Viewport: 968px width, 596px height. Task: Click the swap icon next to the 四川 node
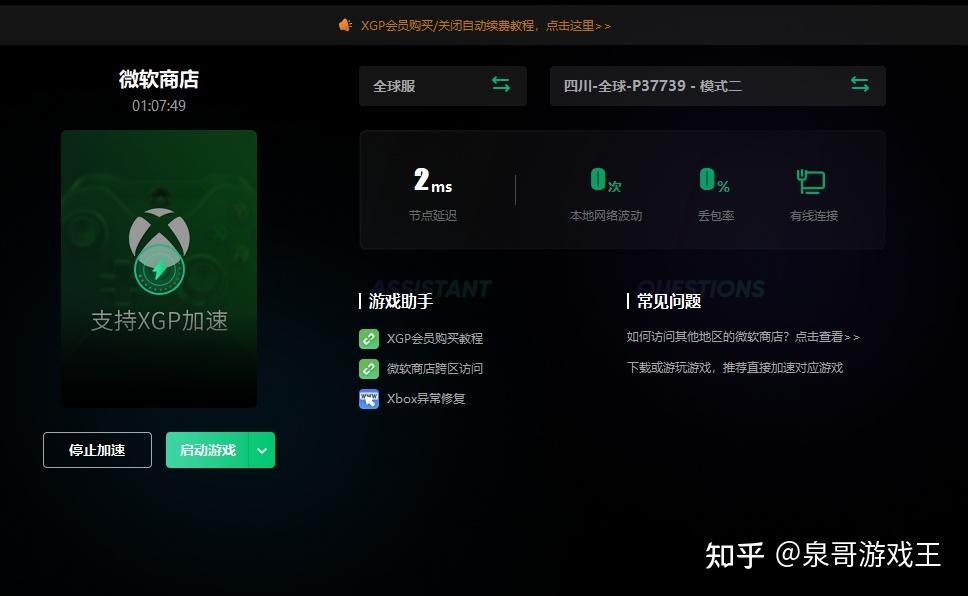[860, 85]
